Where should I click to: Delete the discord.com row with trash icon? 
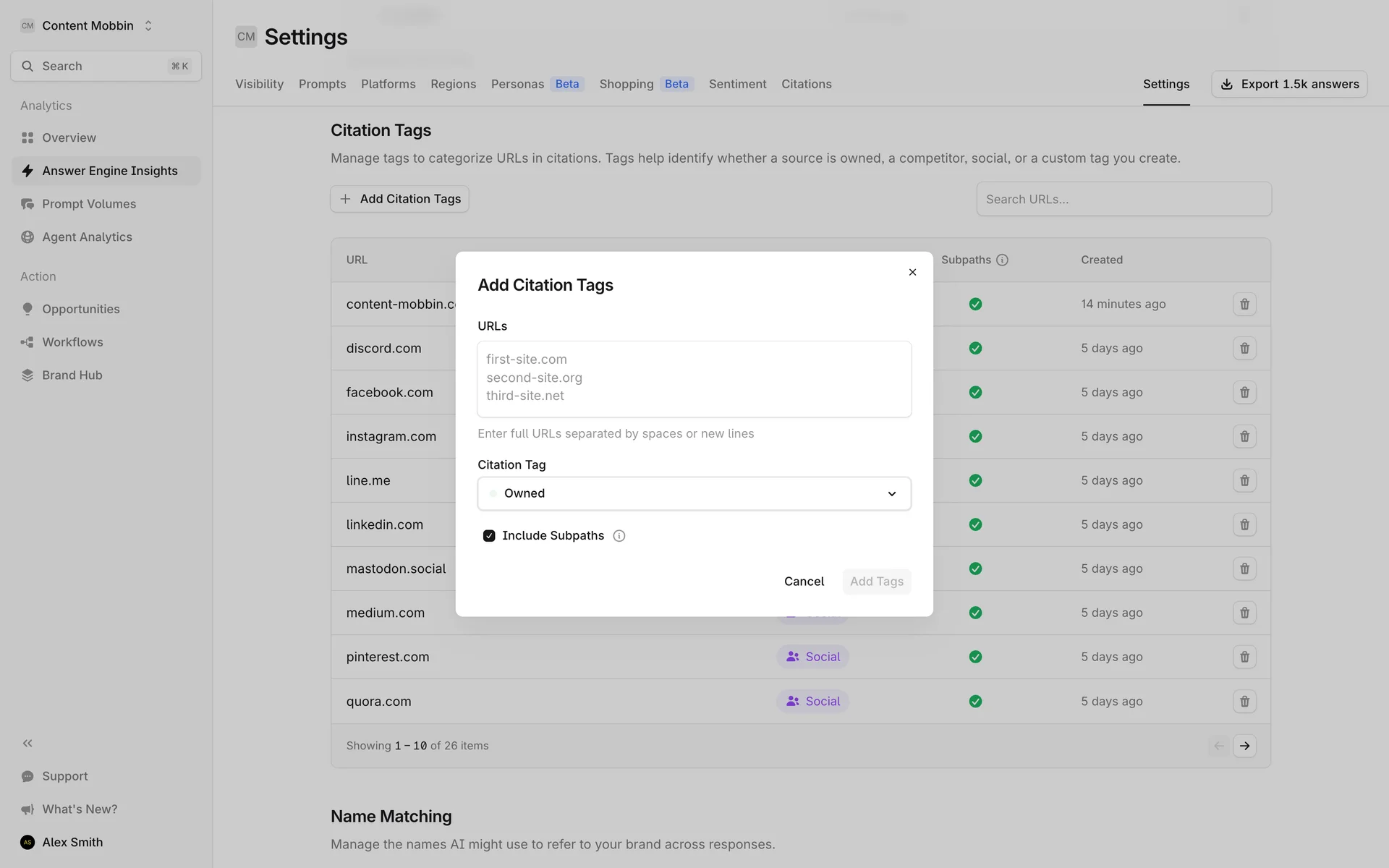1244,348
